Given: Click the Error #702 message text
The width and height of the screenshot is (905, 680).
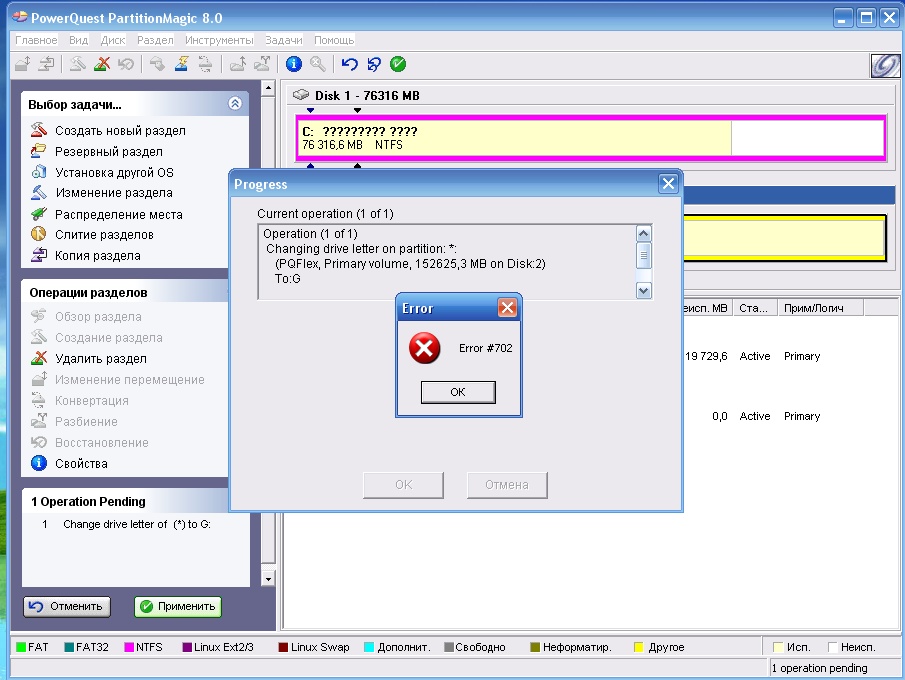Looking at the screenshot, I should point(485,348).
